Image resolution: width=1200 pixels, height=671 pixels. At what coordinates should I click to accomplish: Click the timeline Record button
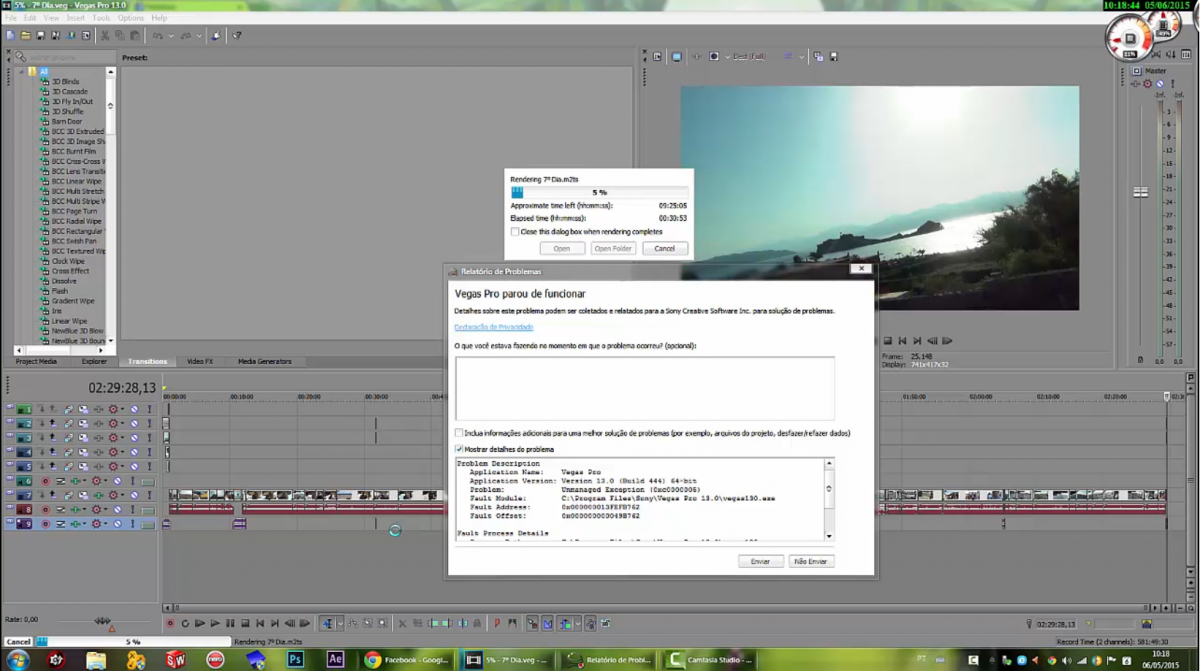tap(170, 623)
